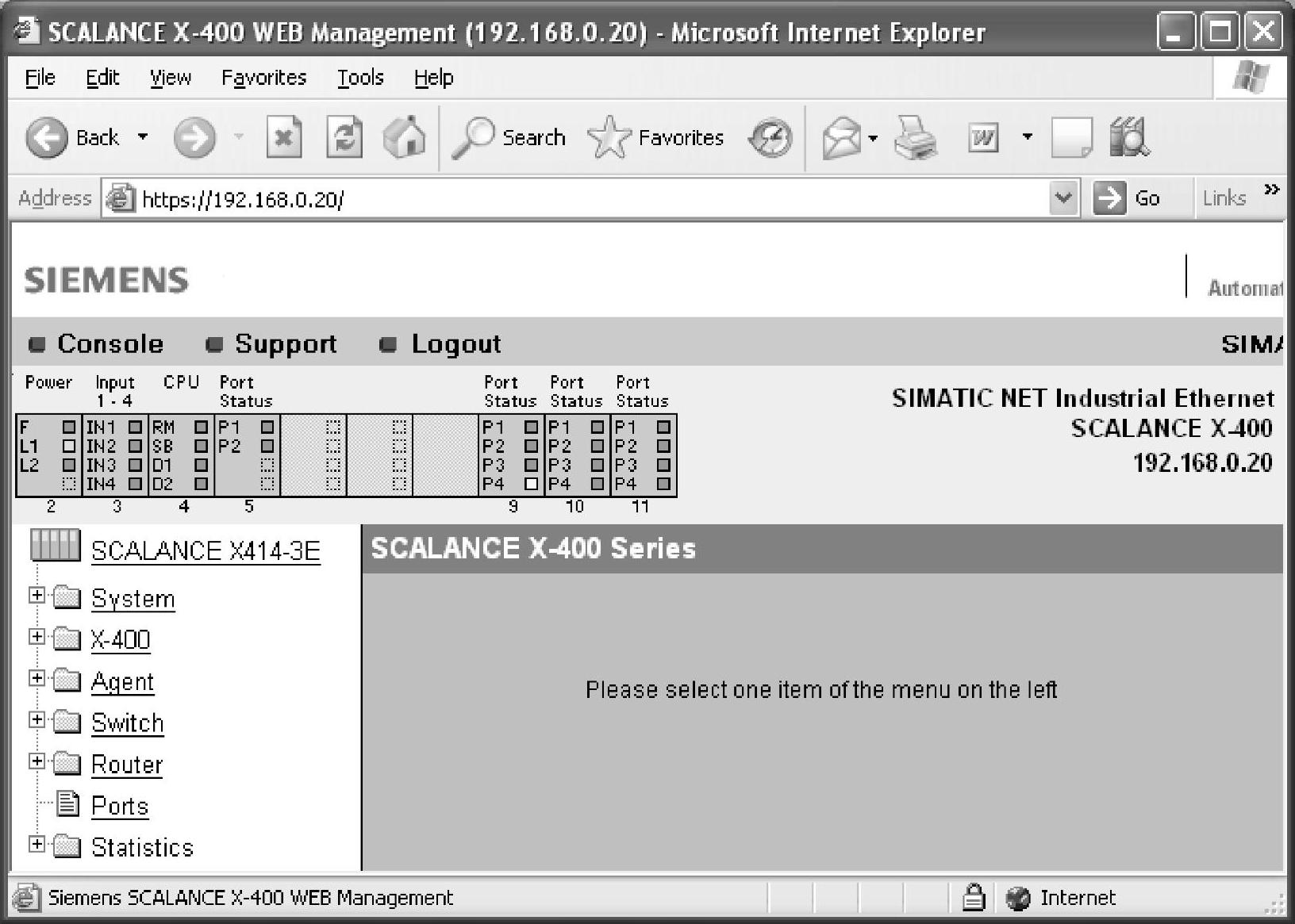Open the Tools menu
Viewport: 1295px width, 924px height.
pyautogui.click(x=360, y=78)
